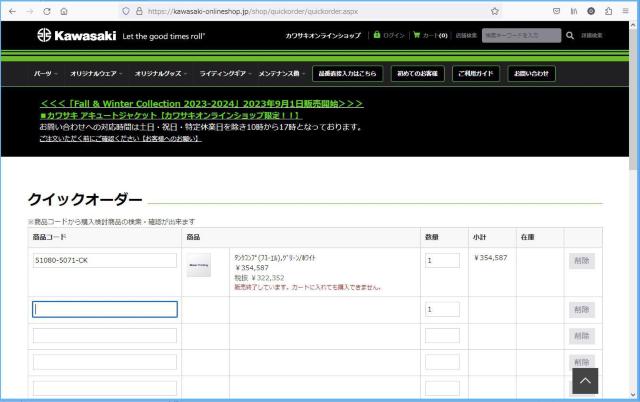Click the product thumbnail image
640x402 pixels.
coord(199,265)
